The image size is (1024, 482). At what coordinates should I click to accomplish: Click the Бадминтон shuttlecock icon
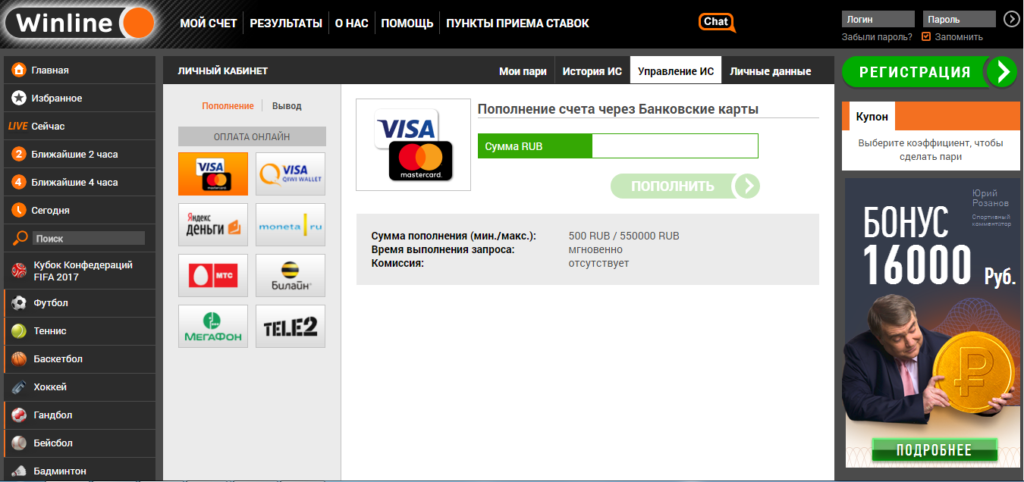point(19,471)
